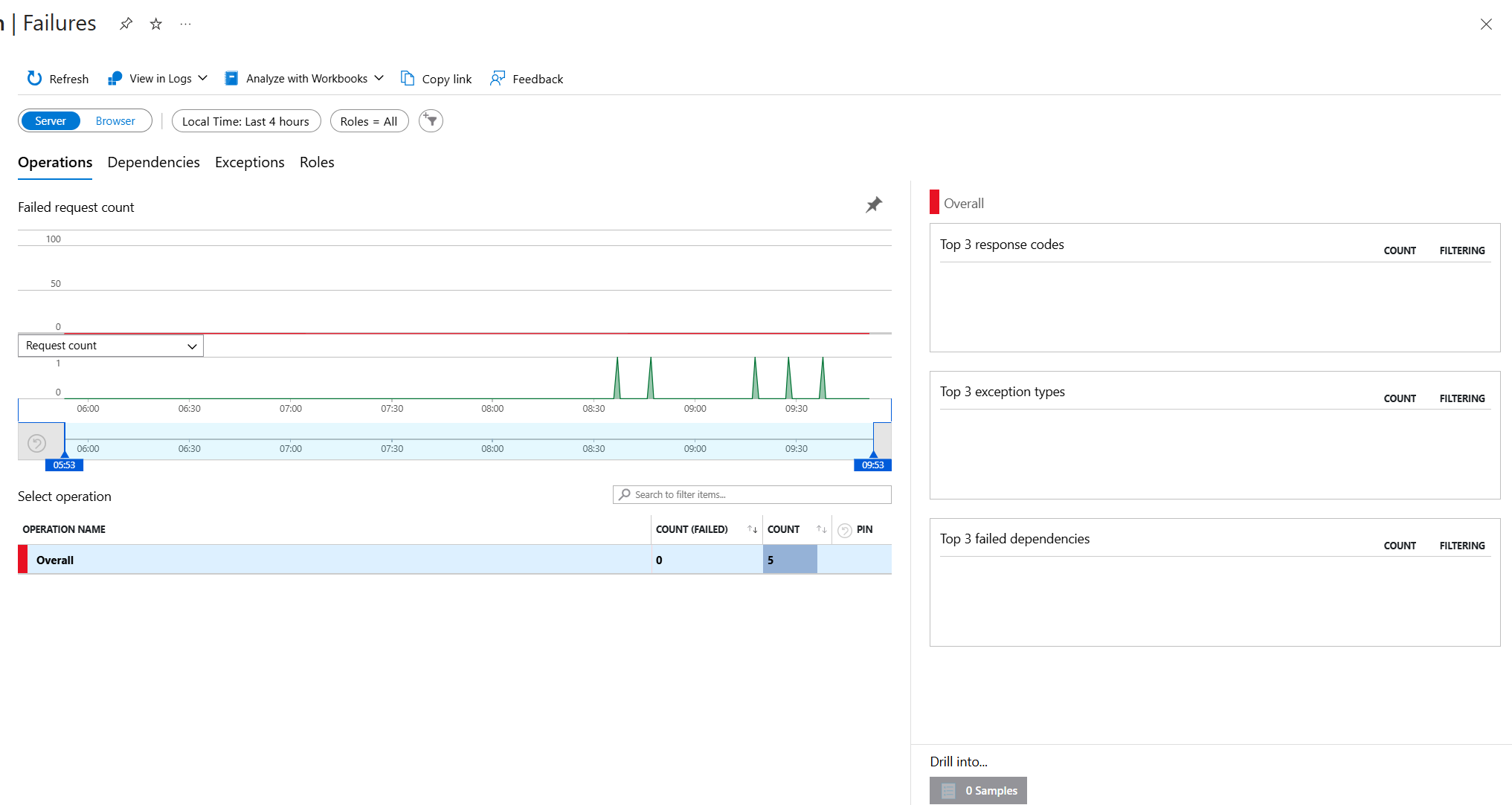Click the last request spike after 09:30
The width and height of the screenshot is (1512, 805).
click(x=823, y=378)
